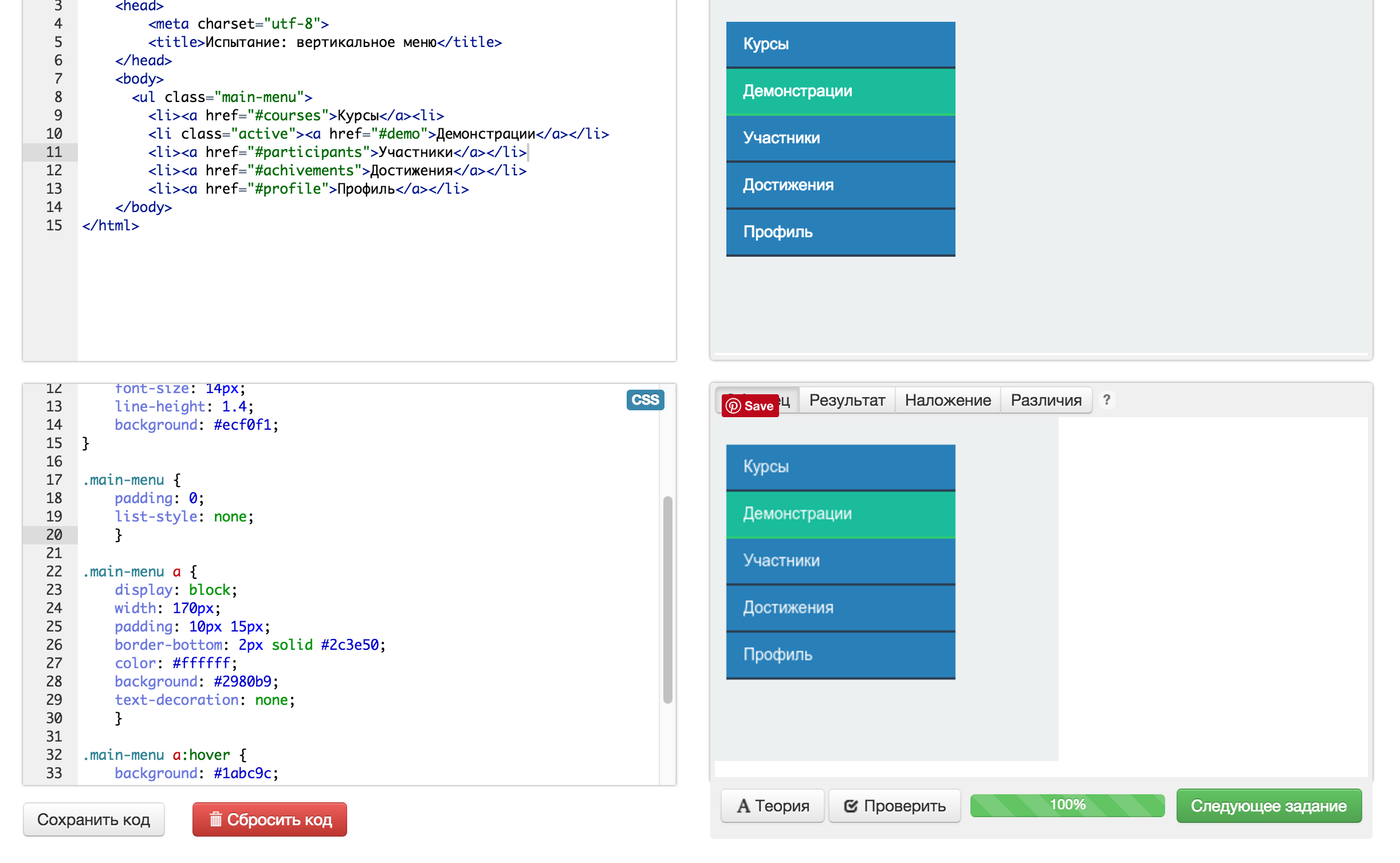Click the 100% progress bar
Viewport: 1400px width, 863px height.
point(1068,805)
